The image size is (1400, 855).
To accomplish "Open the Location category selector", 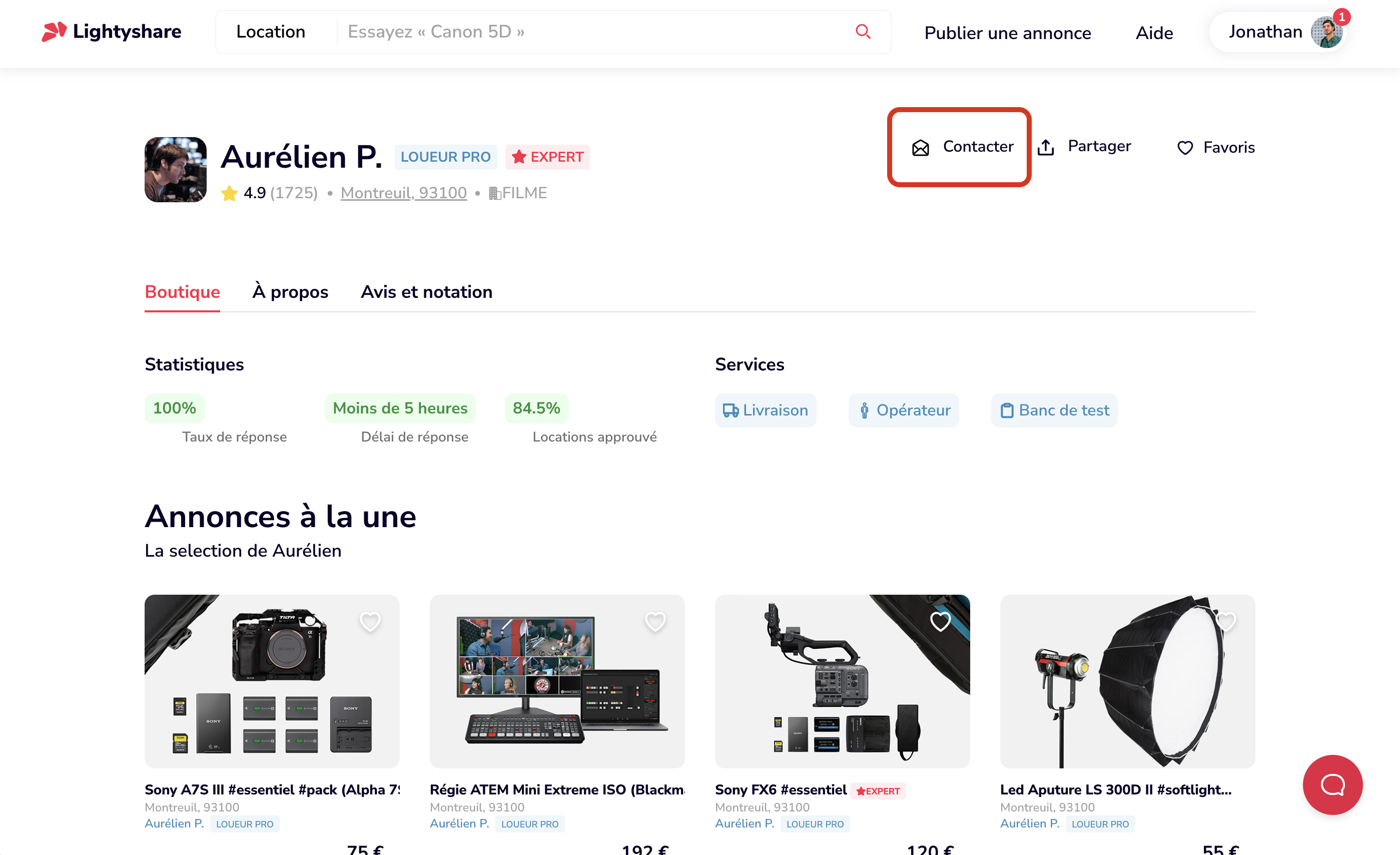I will pos(271,32).
